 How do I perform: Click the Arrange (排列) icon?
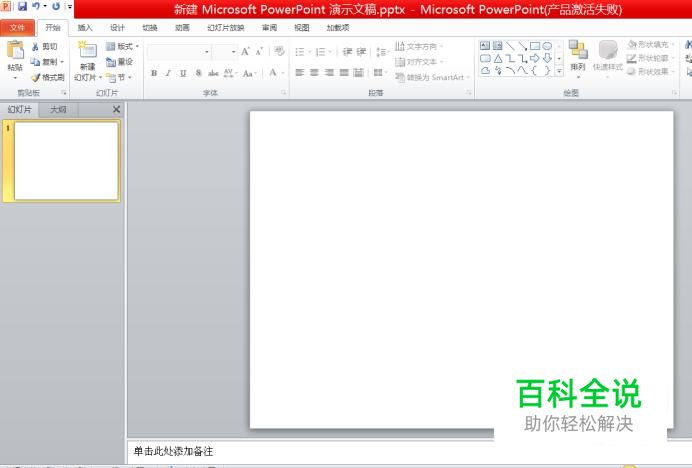[578, 55]
